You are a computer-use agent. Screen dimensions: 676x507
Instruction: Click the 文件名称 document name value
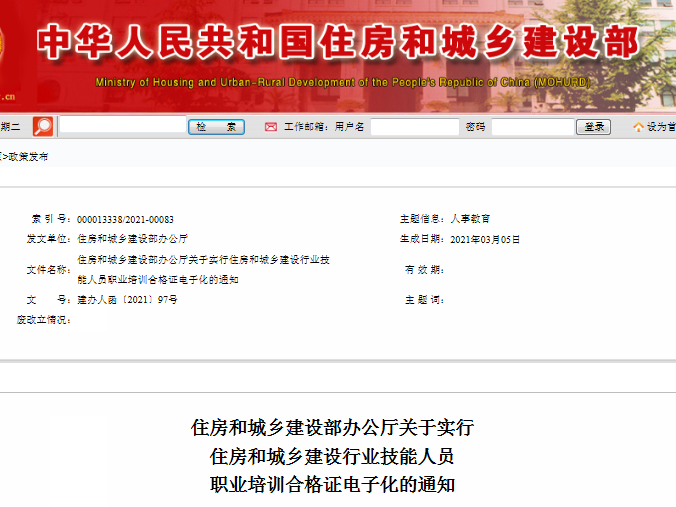point(203,270)
